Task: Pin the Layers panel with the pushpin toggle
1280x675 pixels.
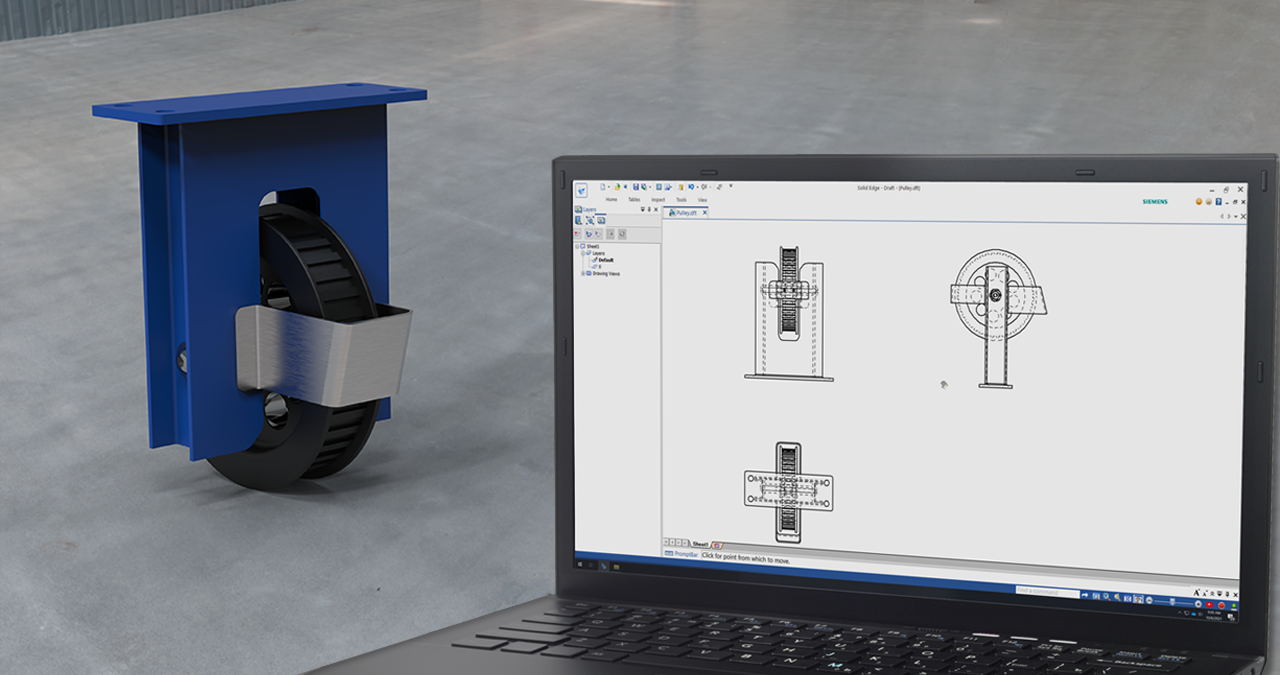Action: [649, 210]
